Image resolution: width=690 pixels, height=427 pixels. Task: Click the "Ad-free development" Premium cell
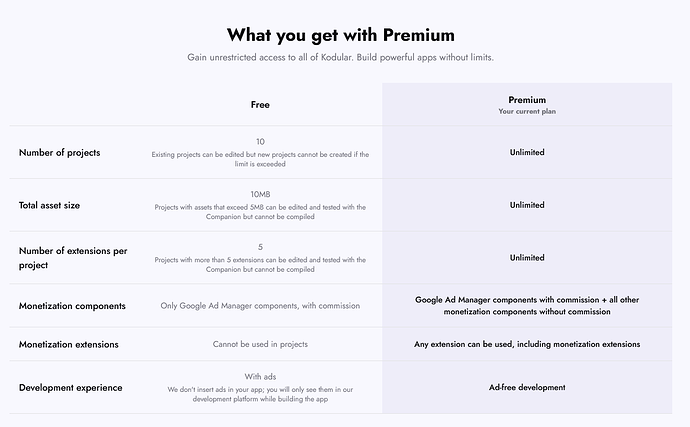[x=527, y=387]
